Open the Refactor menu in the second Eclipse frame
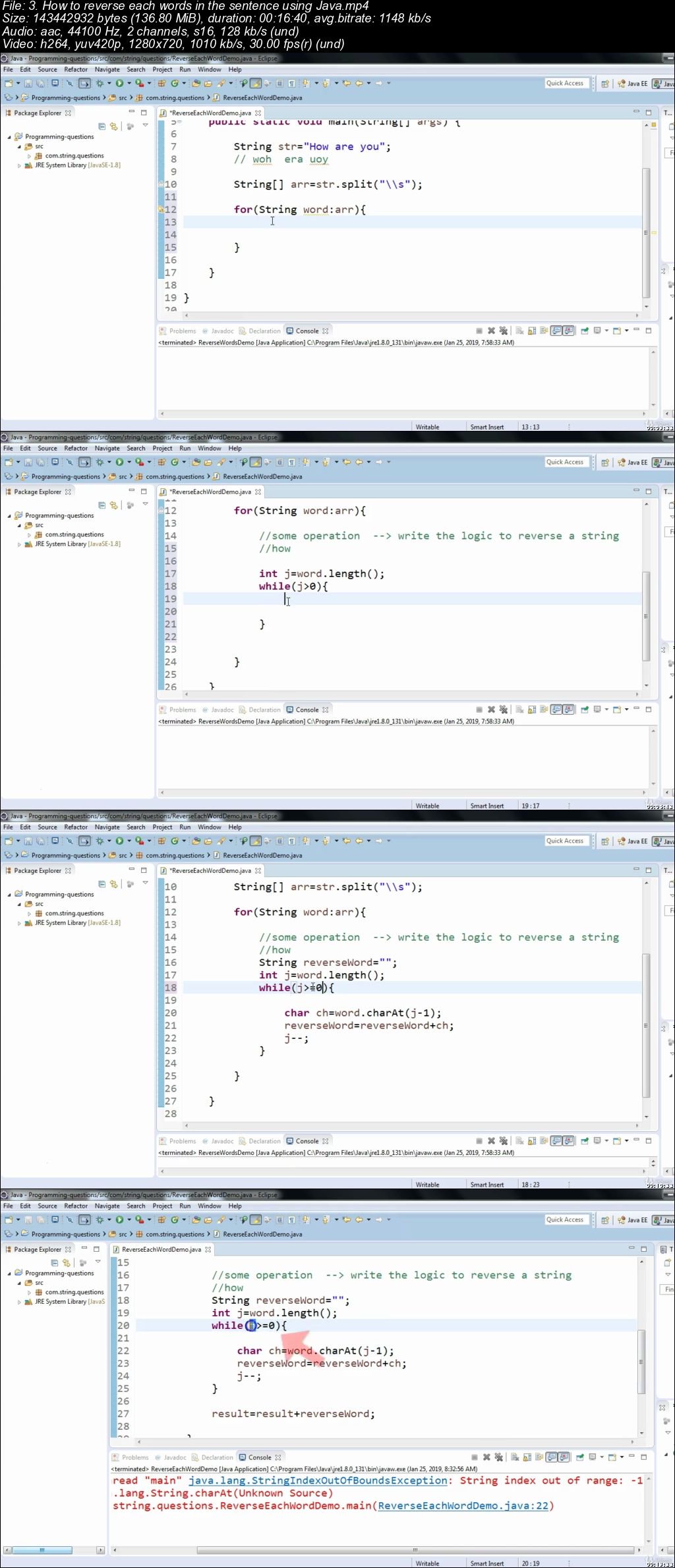 76,448
